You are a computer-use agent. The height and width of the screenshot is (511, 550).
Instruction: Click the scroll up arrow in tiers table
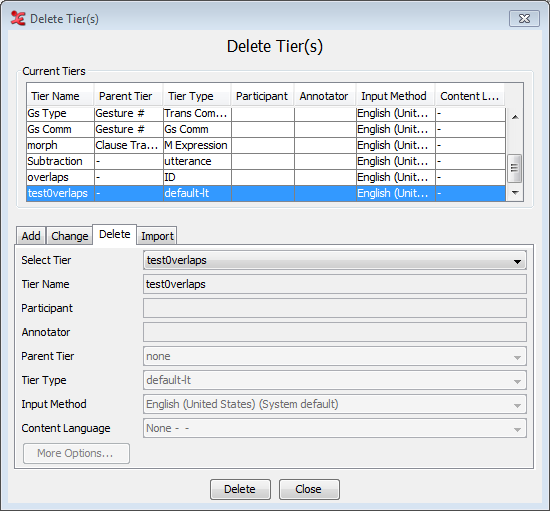coord(515,117)
